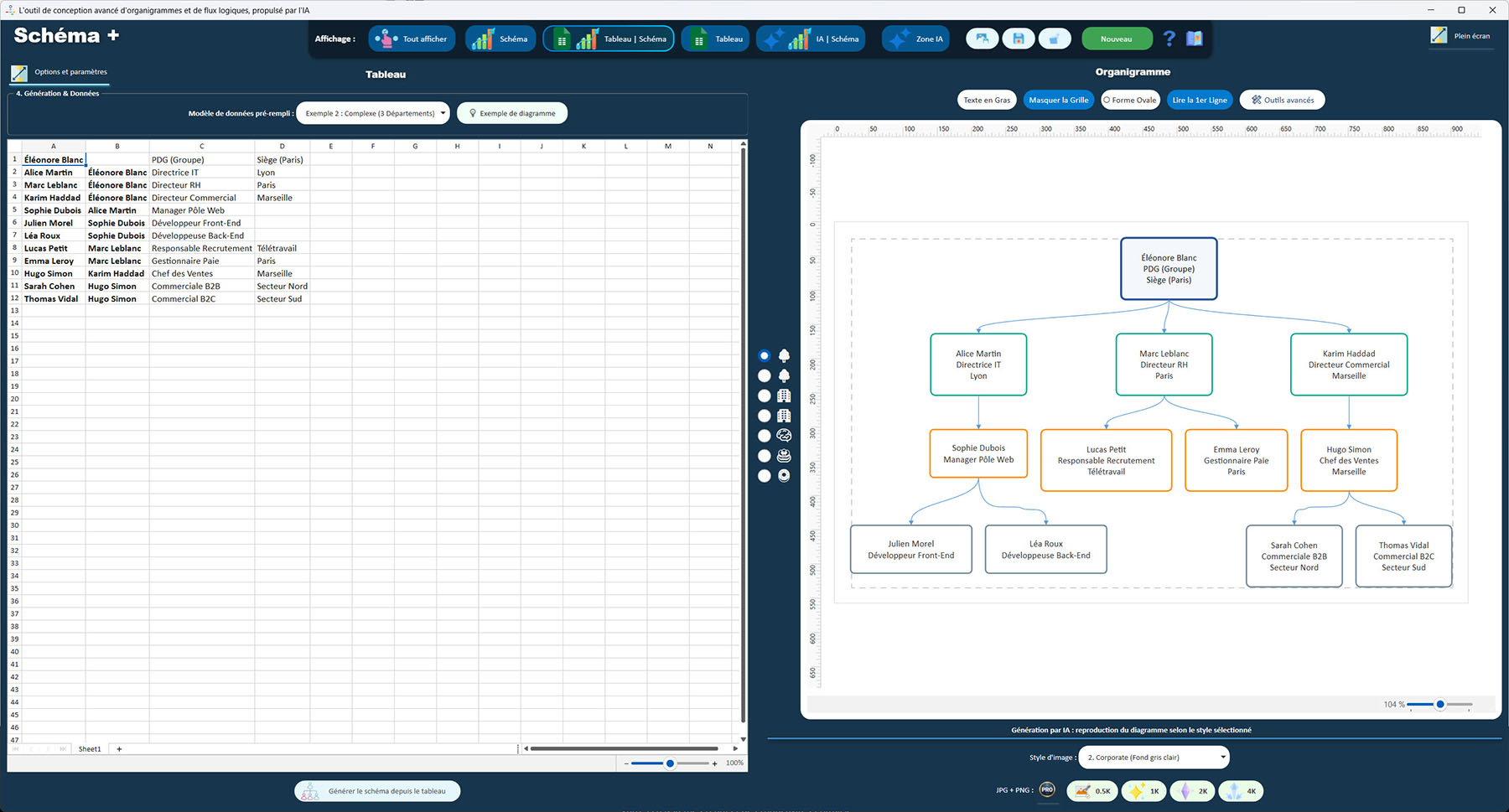Adjust the organigramme zoom slider at 104%

point(1439,705)
